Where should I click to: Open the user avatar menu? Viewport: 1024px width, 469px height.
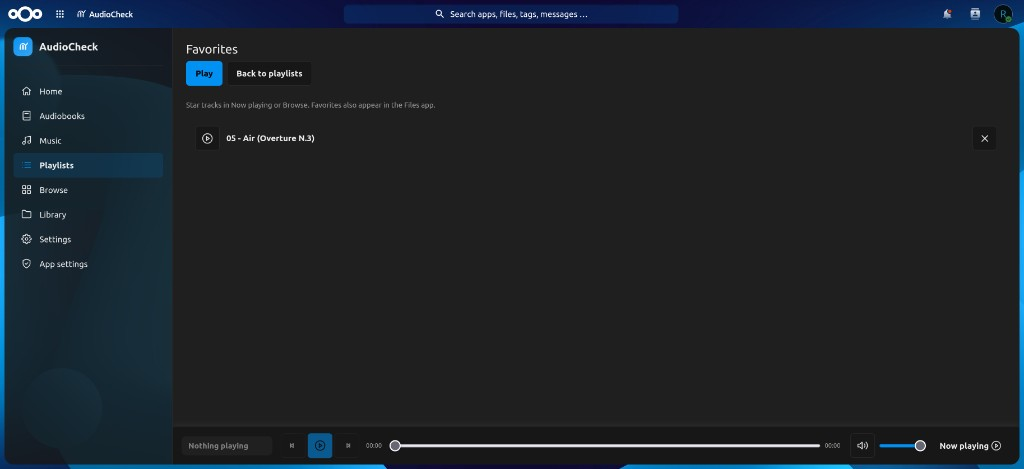[x=1003, y=14]
